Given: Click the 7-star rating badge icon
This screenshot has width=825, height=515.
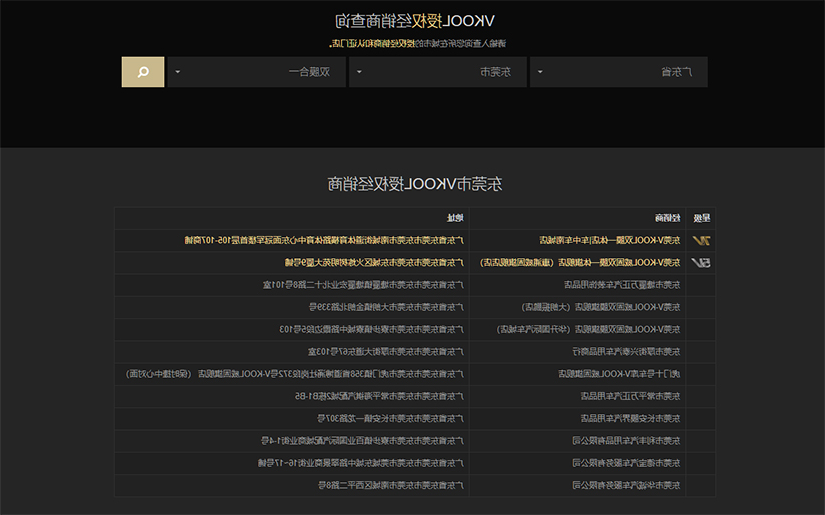Looking at the screenshot, I should (701, 240).
